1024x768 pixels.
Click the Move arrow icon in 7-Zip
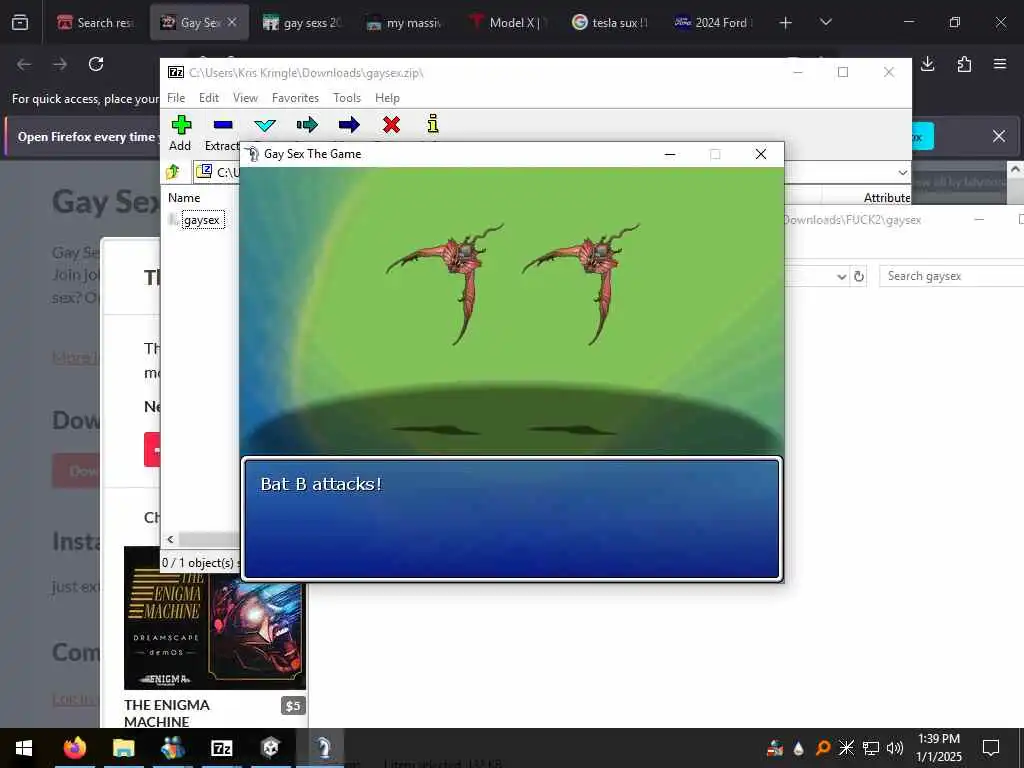pos(349,124)
